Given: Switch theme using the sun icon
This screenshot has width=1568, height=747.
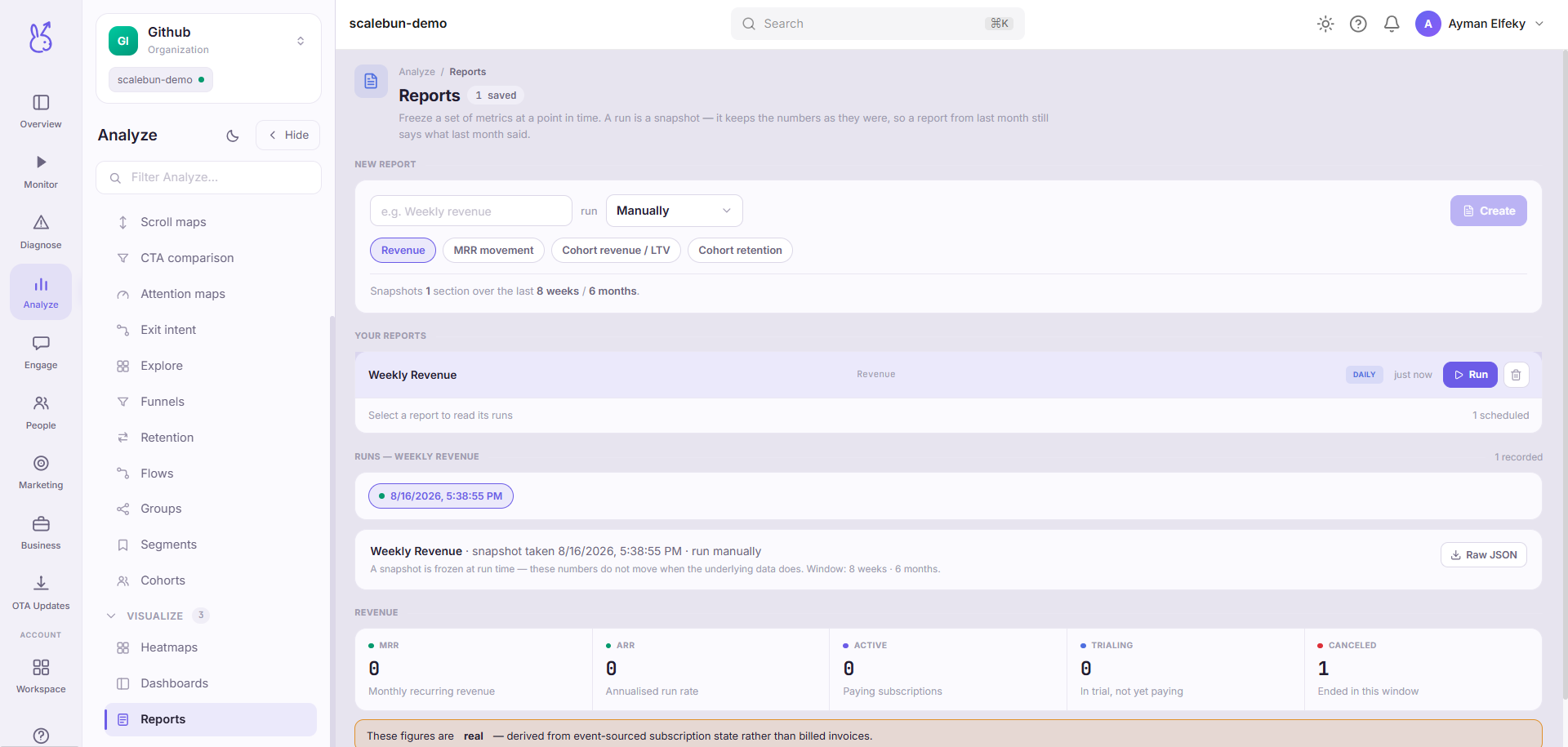Looking at the screenshot, I should [1325, 24].
